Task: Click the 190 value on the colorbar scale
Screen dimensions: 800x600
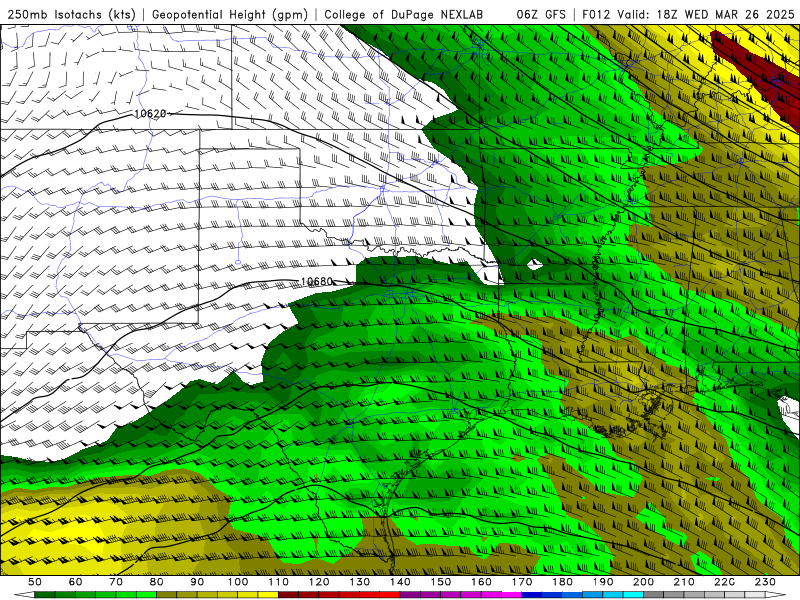Action: [603, 582]
